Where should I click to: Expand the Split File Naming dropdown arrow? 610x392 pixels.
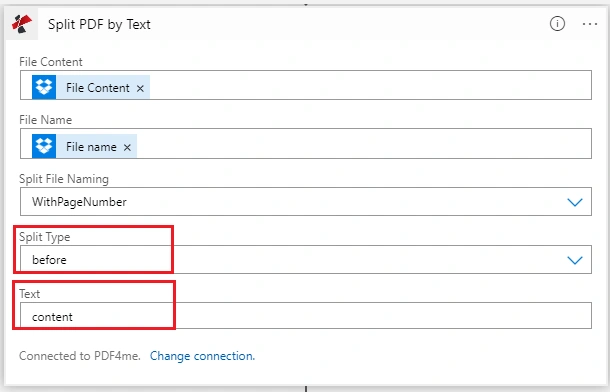point(575,202)
